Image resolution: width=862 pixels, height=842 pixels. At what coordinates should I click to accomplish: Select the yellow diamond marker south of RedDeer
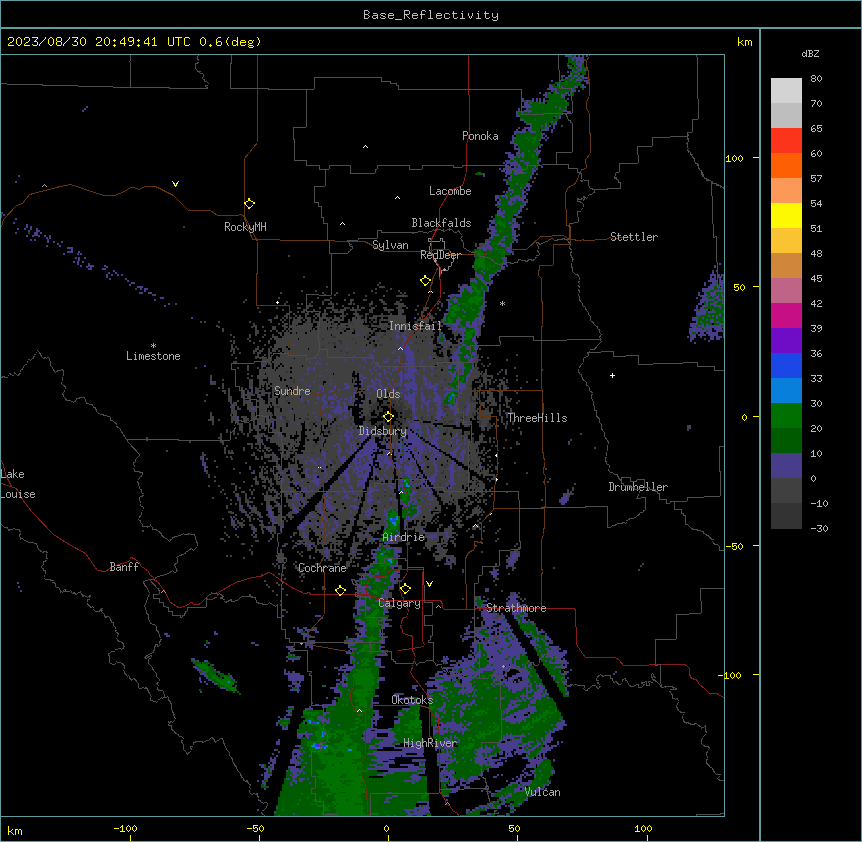(x=426, y=281)
